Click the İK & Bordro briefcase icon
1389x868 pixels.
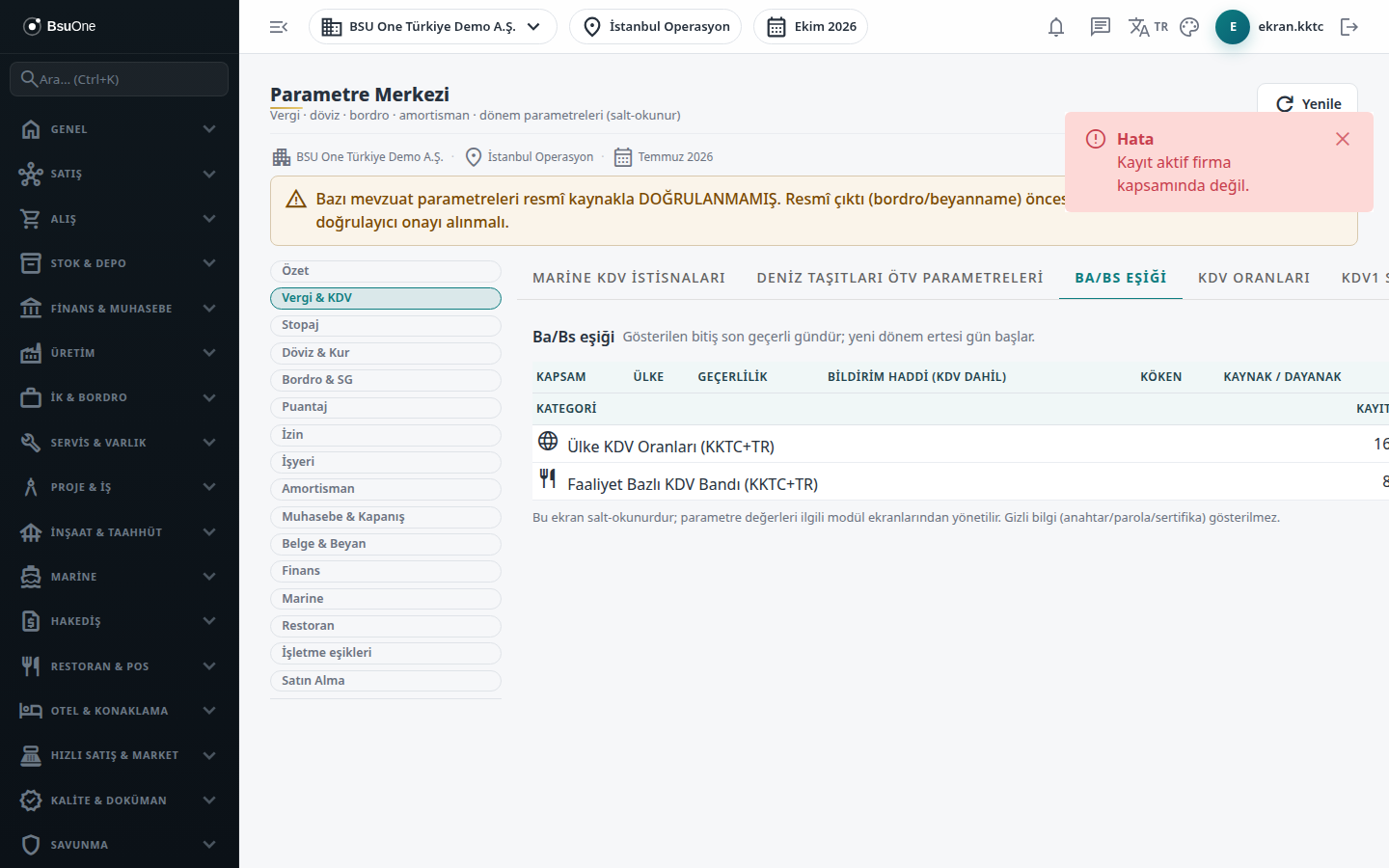tap(31, 397)
